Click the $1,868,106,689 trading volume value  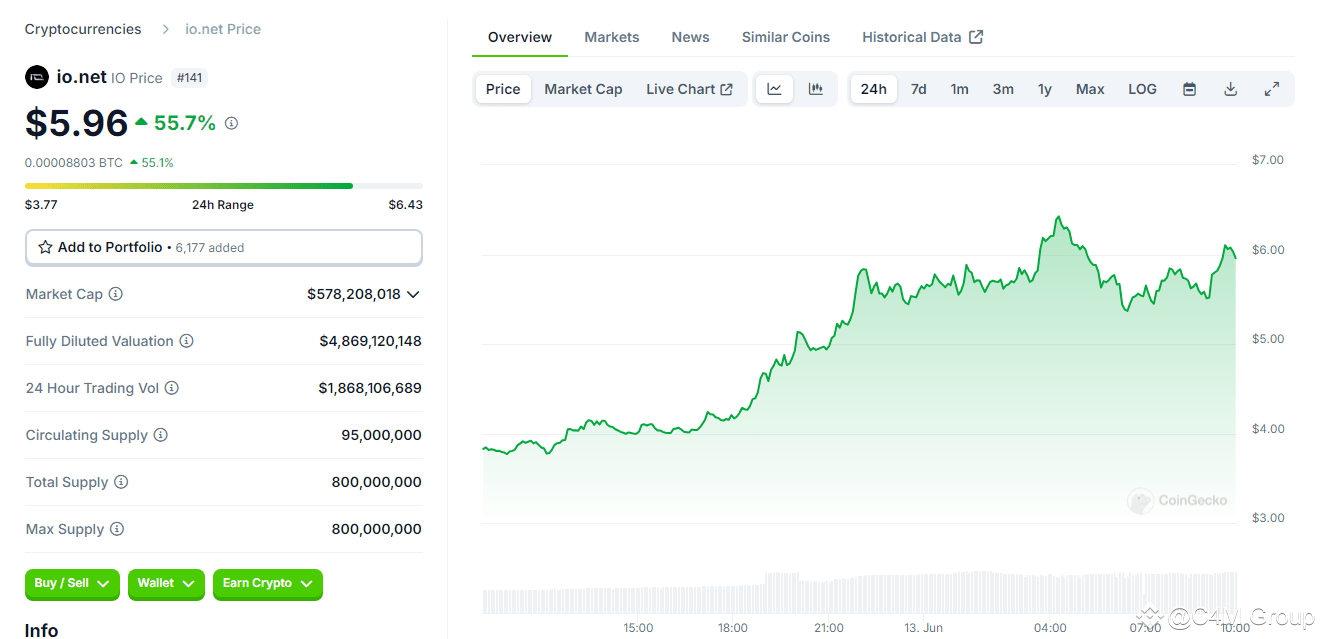(x=370, y=388)
